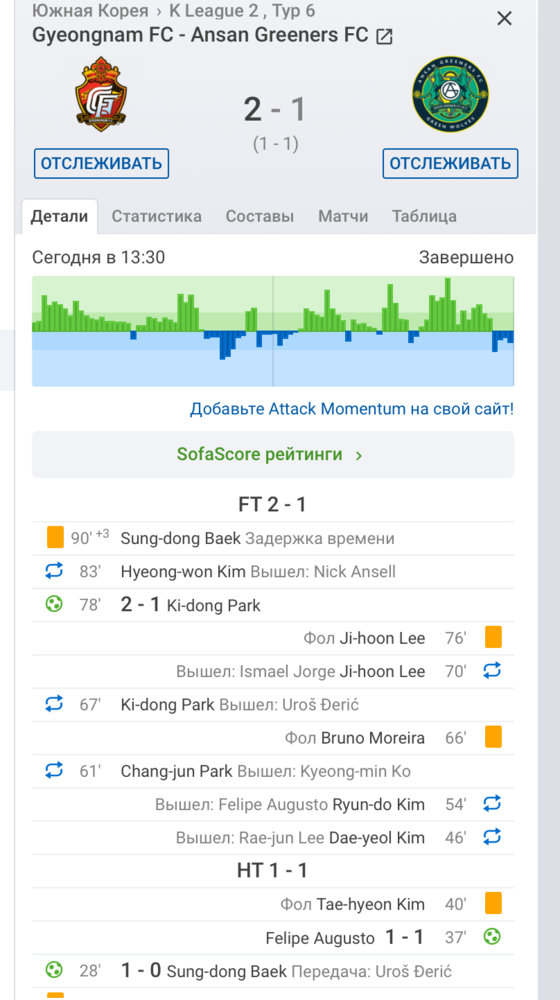Follow Ansan Greeners with ОТСЛЕЖИВАТЬ button

click(450, 163)
